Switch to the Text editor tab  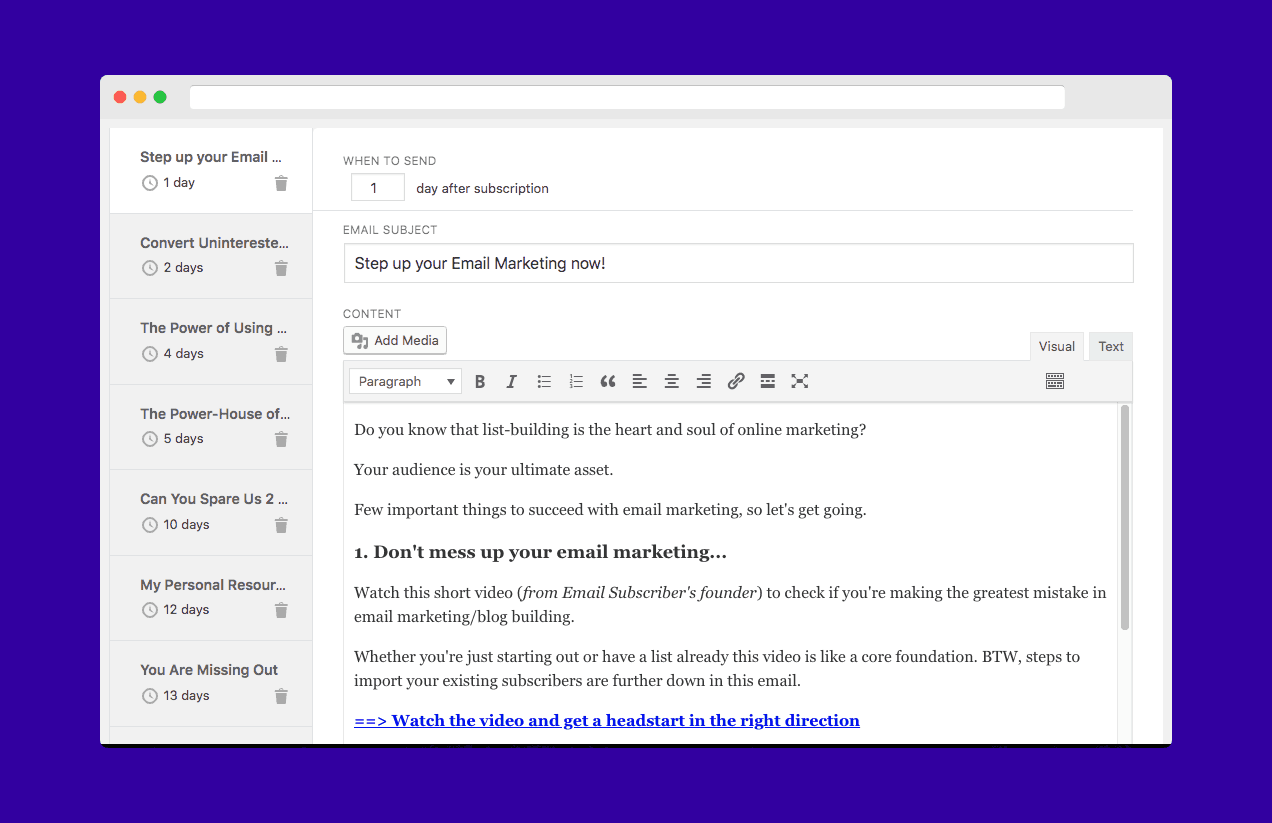(1111, 347)
